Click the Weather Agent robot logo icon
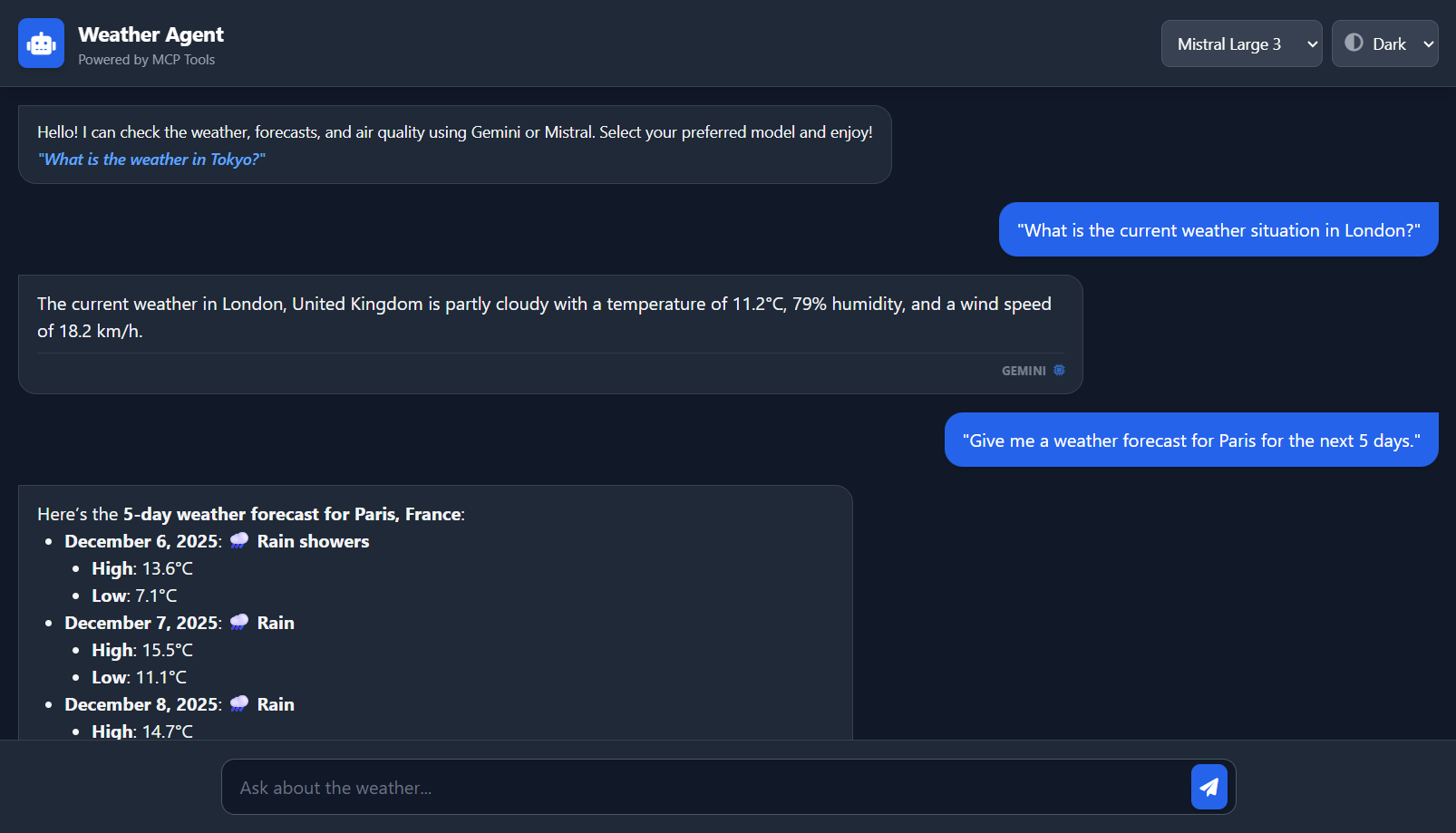Image resolution: width=1456 pixels, height=833 pixels. coord(41,43)
